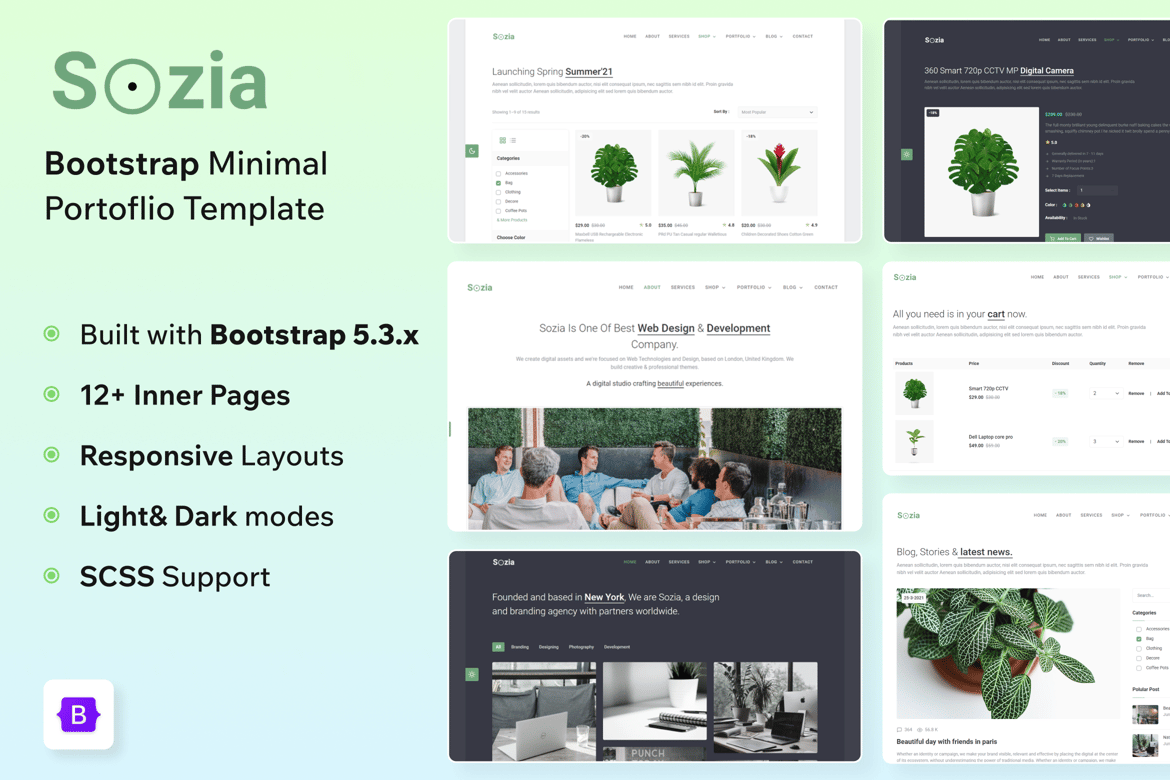Open red flower plant product thumbnail

point(779,173)
